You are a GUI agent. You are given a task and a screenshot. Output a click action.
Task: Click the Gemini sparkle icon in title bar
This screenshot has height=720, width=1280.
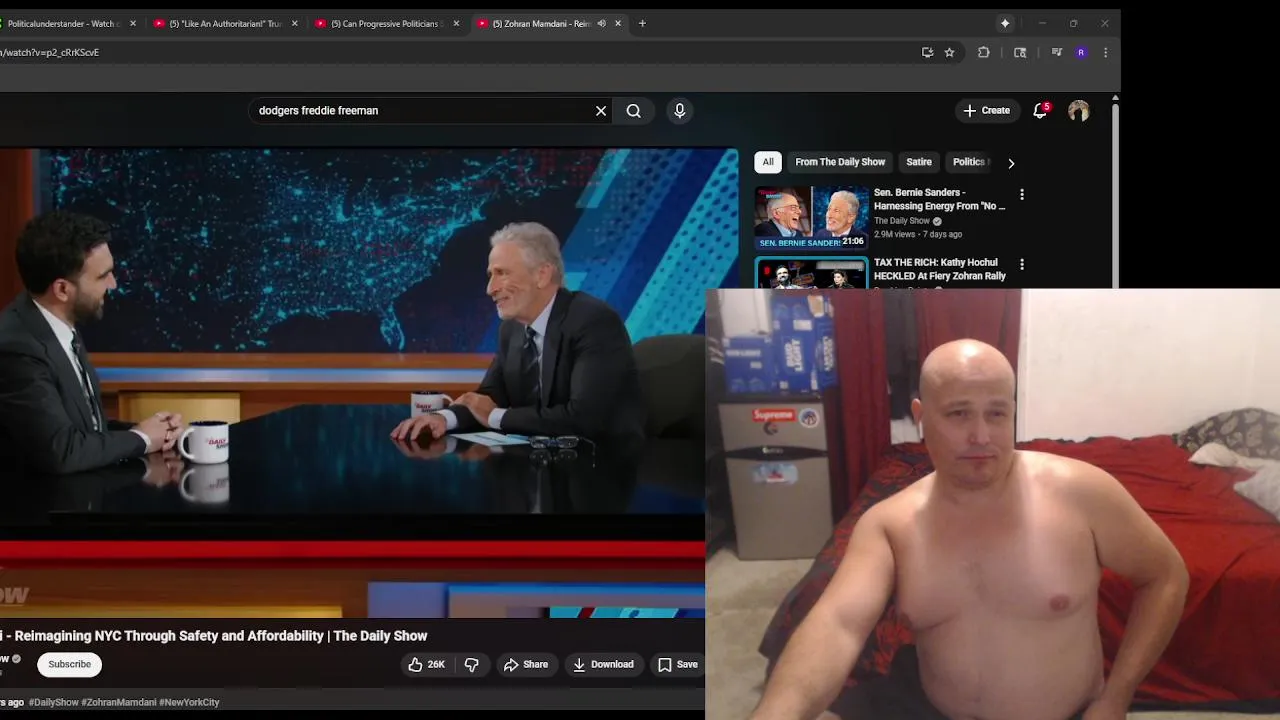pyautogui.click(x=1005, y=24)
